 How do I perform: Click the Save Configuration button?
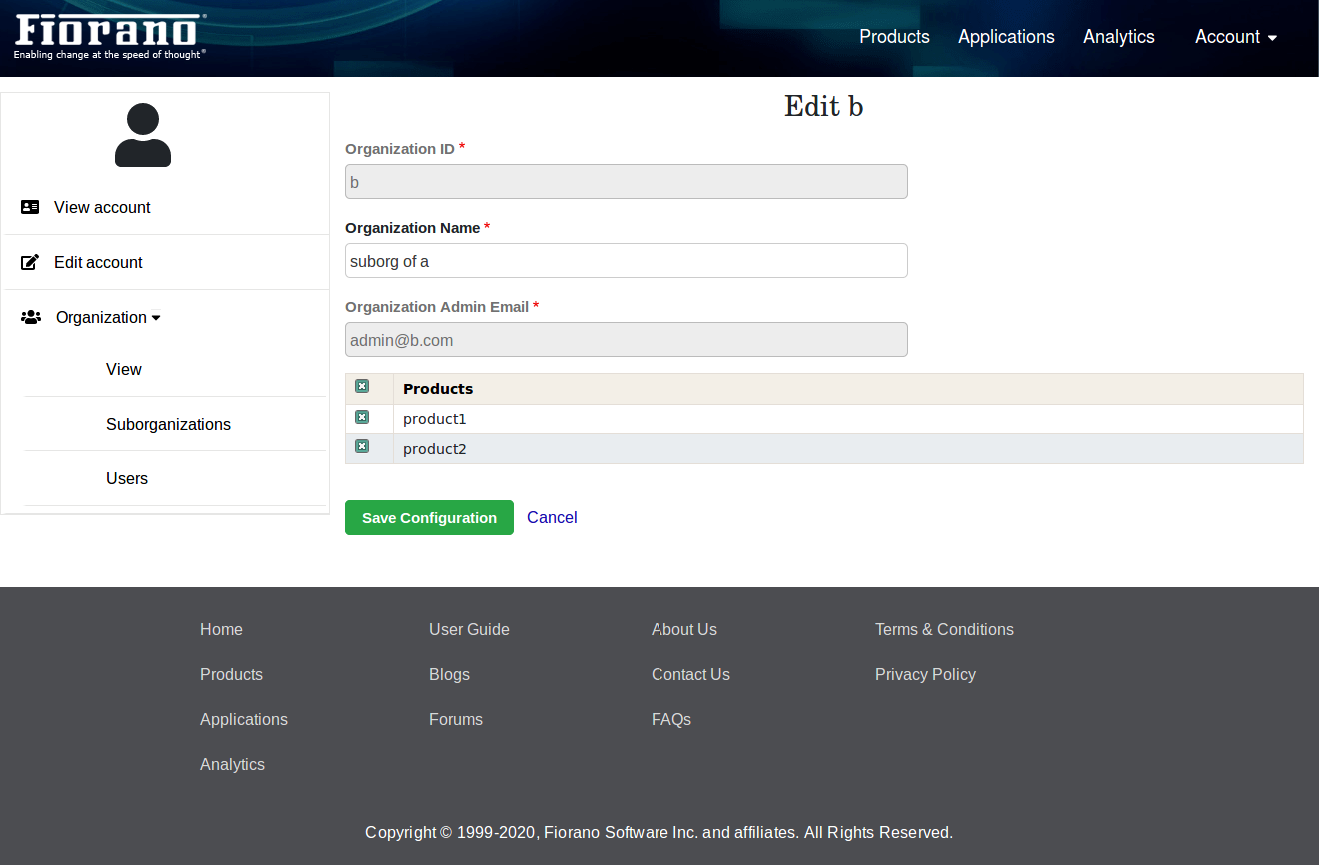(429, 518)
